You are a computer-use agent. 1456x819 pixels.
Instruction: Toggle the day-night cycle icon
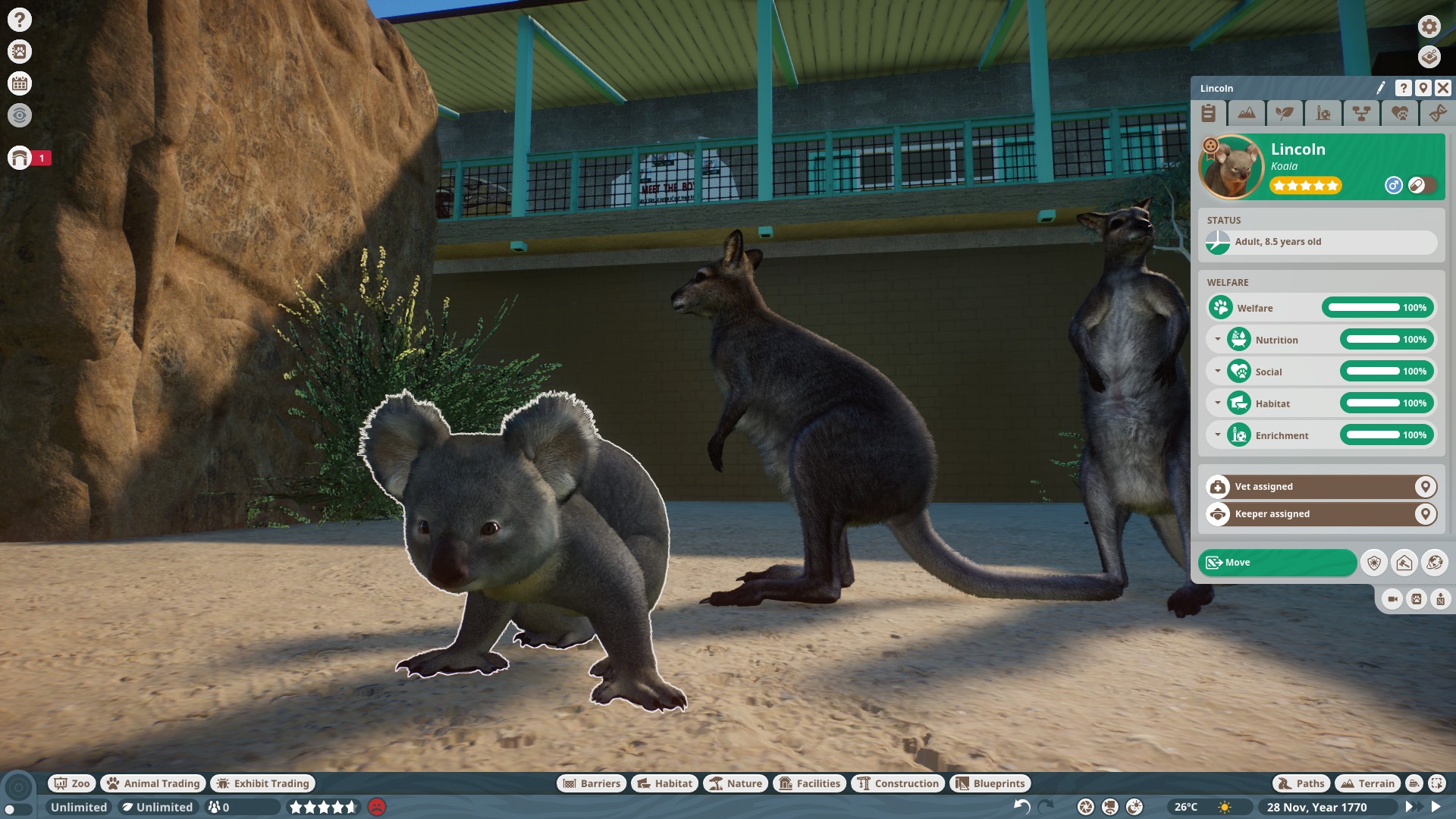pos(1134,807)
